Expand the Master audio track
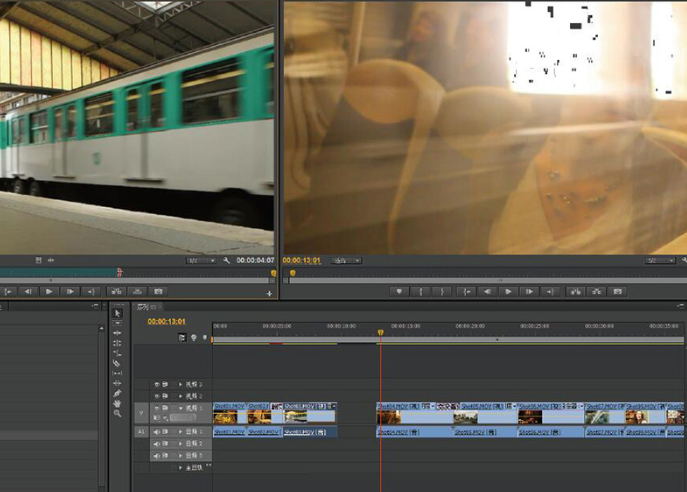 pyautogui.click(x=180, y=467)
